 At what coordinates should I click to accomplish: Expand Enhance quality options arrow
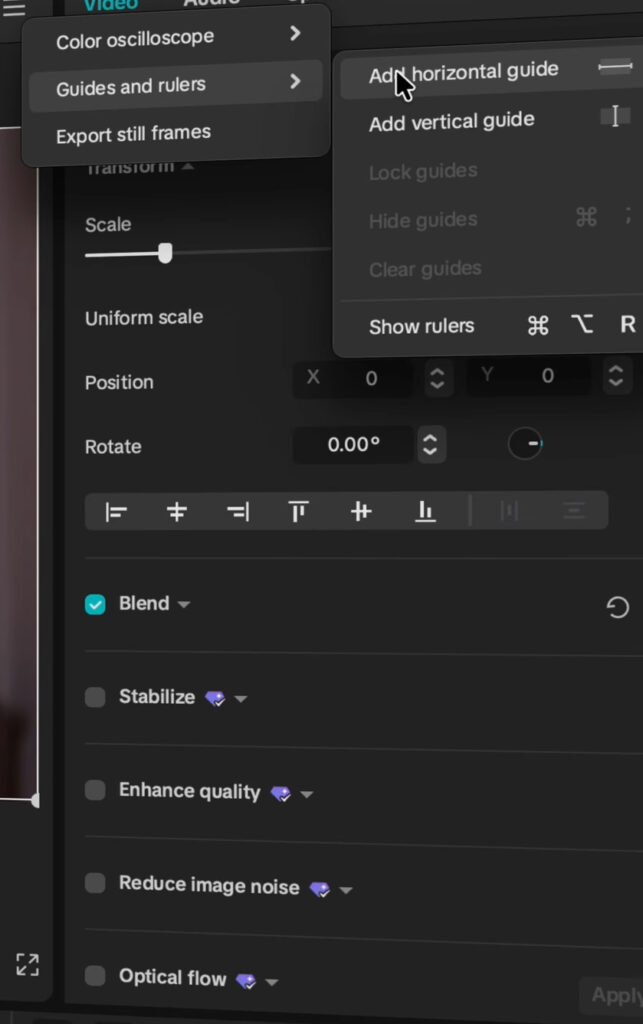(x=307, y=794)
